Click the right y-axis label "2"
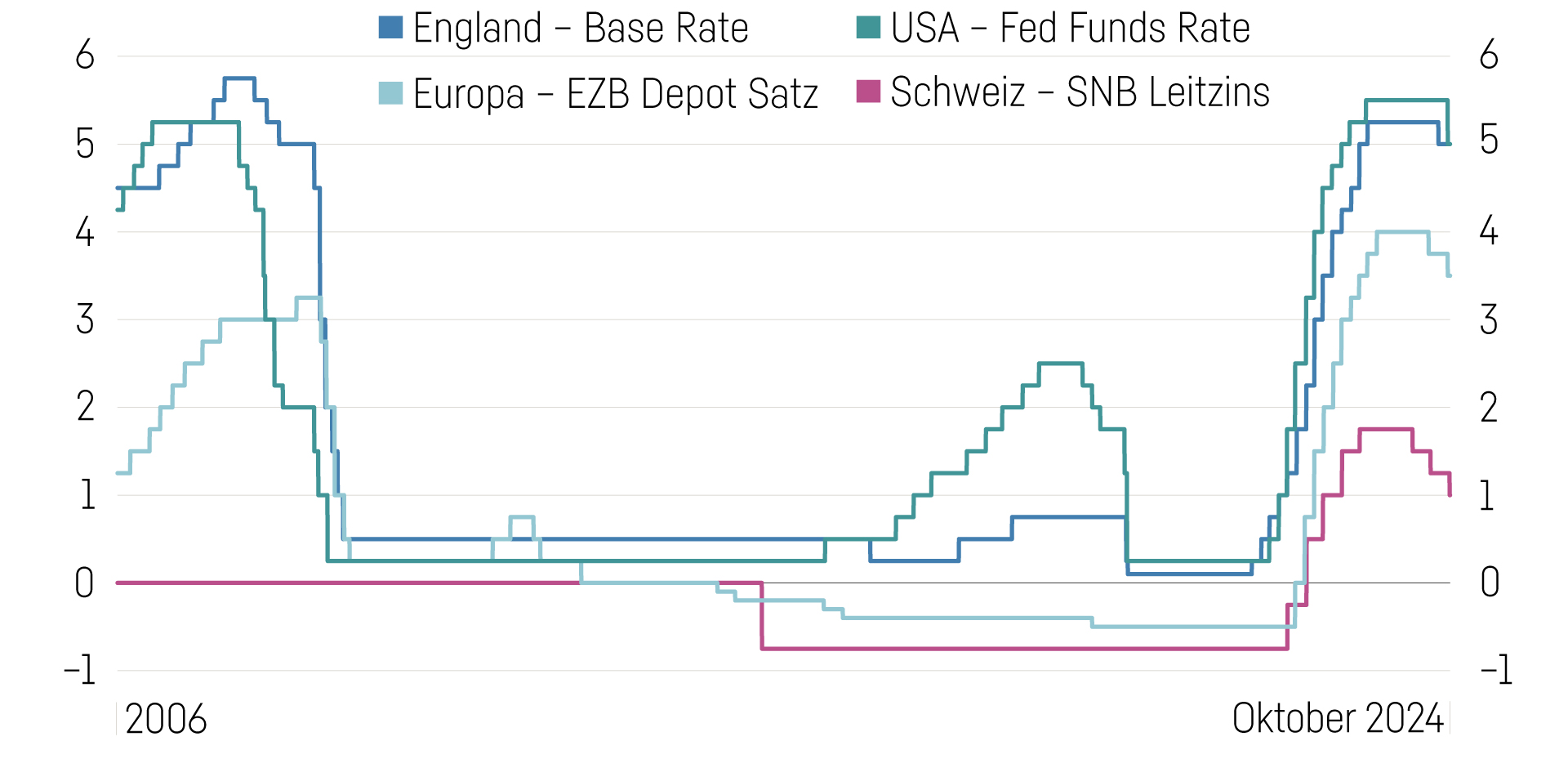The image size is (1568, 759). click(1490, 408)
